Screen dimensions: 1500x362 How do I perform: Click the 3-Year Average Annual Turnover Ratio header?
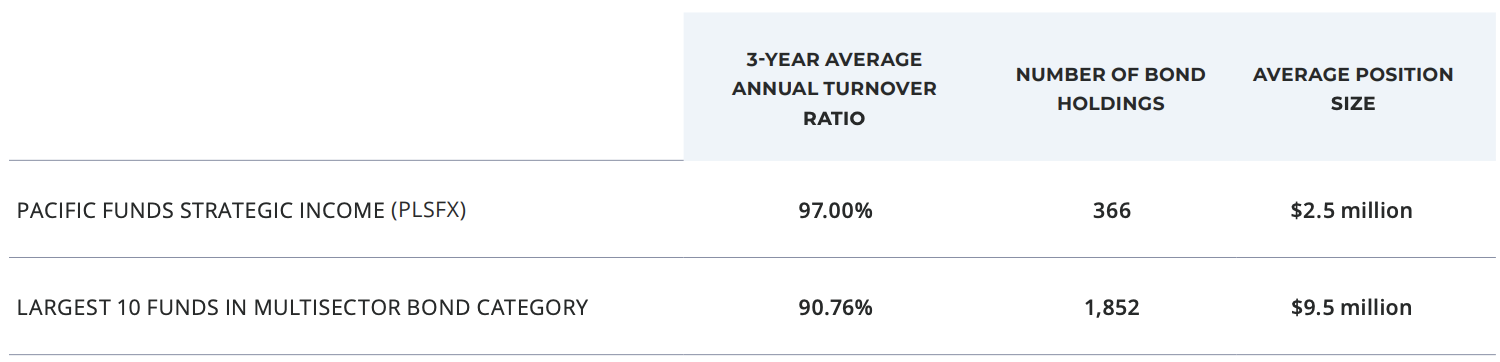(834, 89)
